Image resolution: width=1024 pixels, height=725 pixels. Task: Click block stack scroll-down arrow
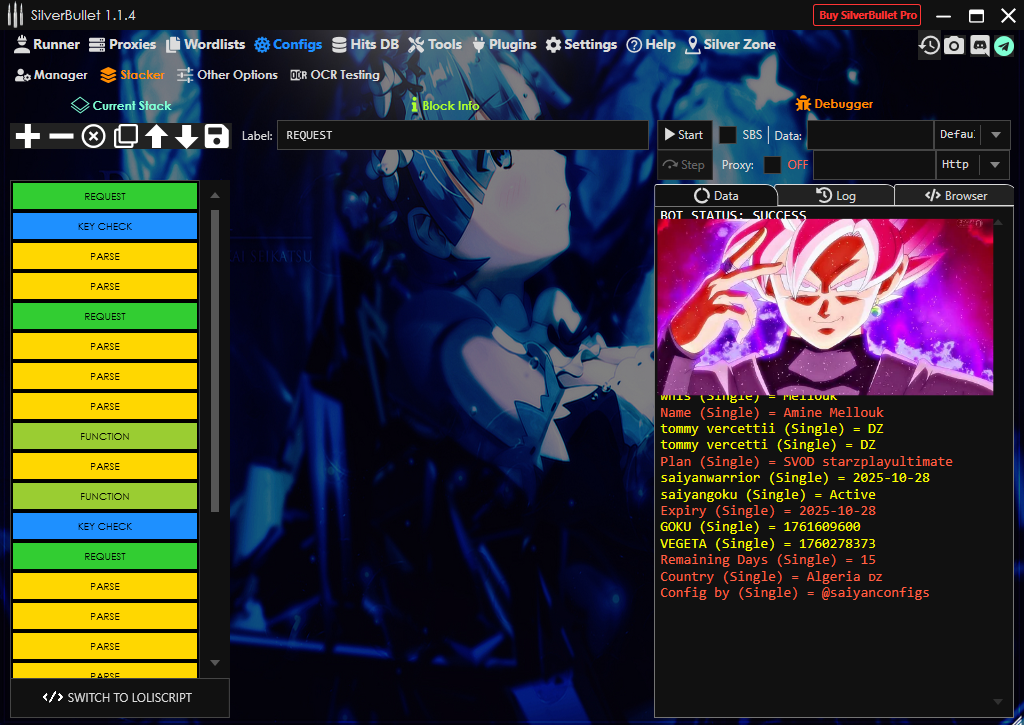click(215, 663)
